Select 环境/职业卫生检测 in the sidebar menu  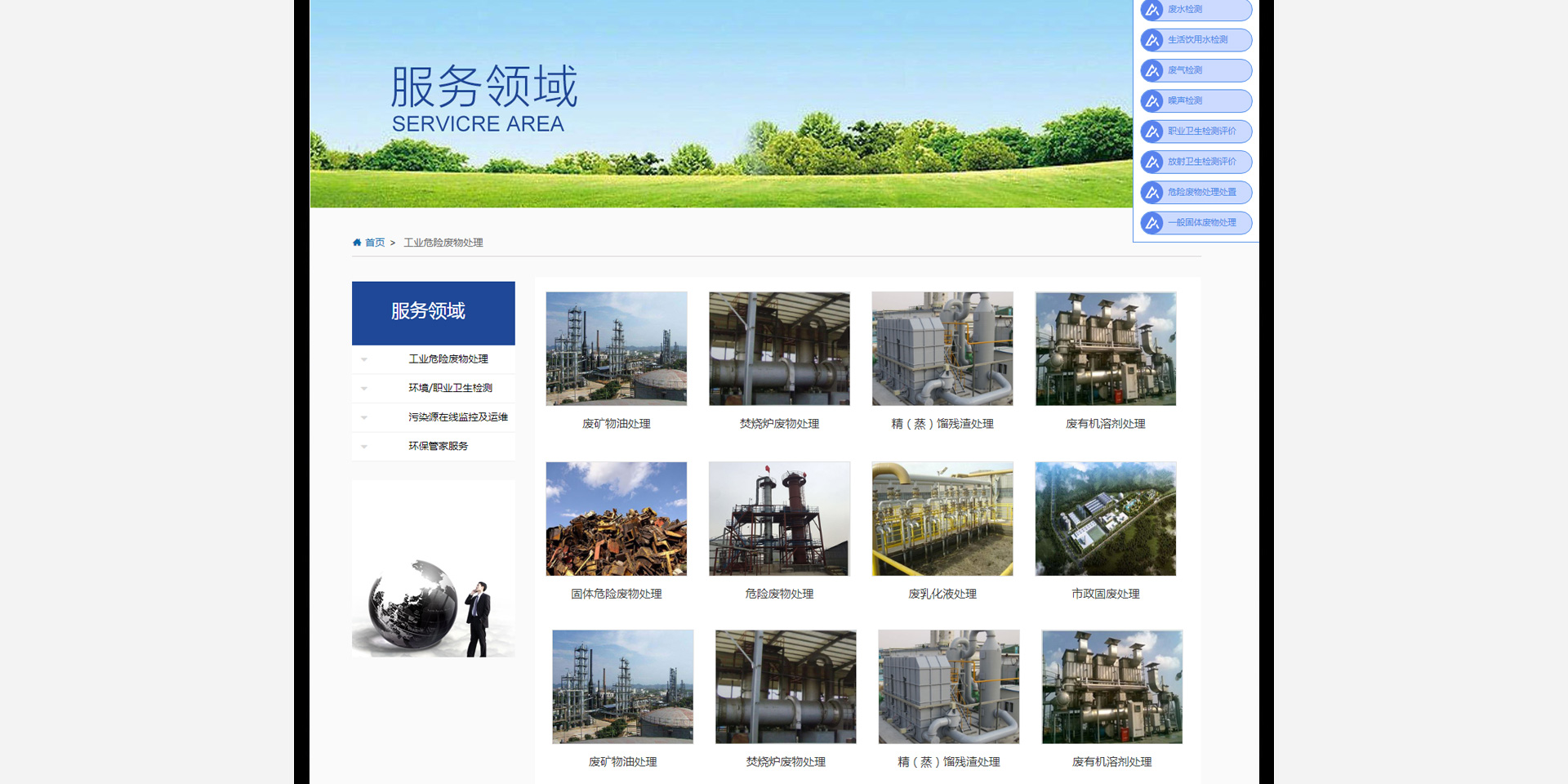click(x=450, y=388)
